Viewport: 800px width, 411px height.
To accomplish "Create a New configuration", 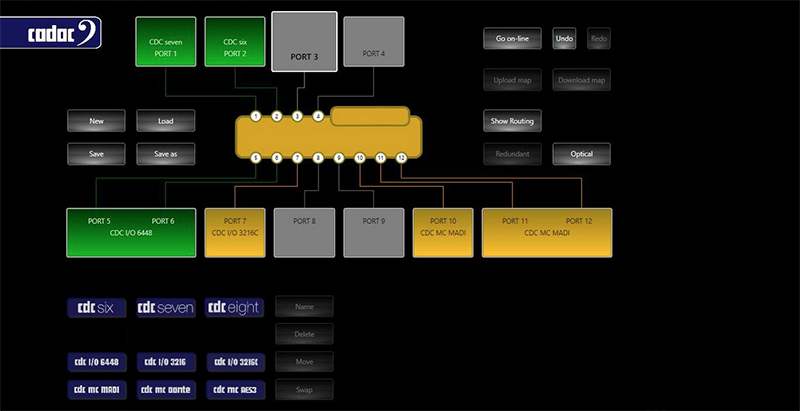I will [x=96, y=121].
